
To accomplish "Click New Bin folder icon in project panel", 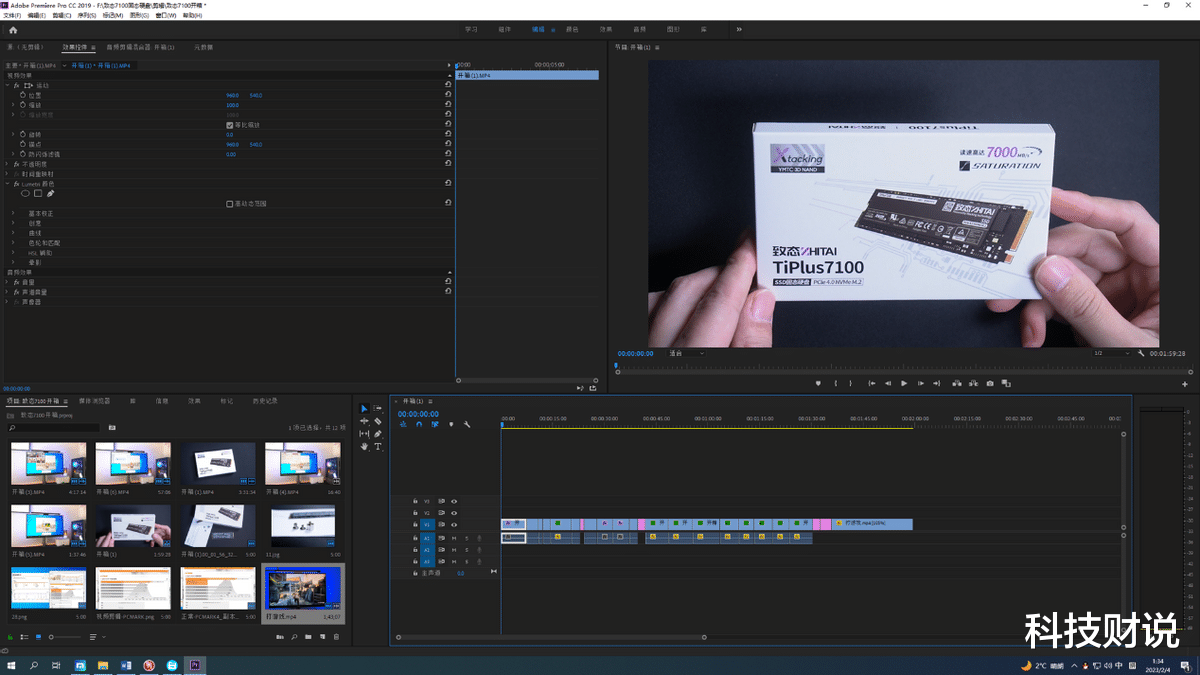I will [308, 637].
